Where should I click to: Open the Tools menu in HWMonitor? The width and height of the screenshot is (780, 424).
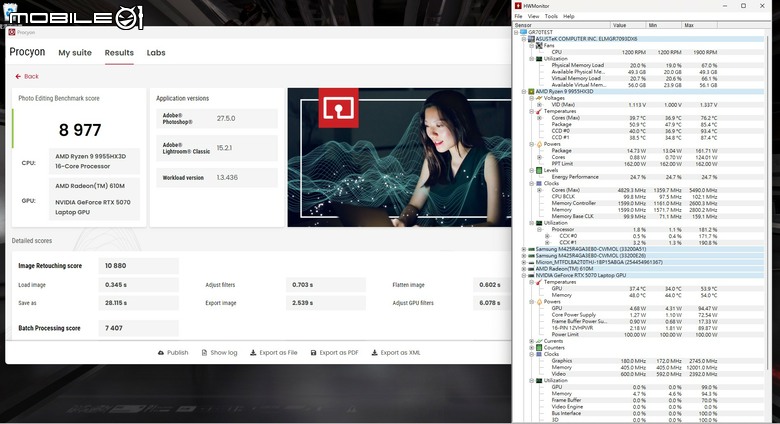tap(551, 16)
